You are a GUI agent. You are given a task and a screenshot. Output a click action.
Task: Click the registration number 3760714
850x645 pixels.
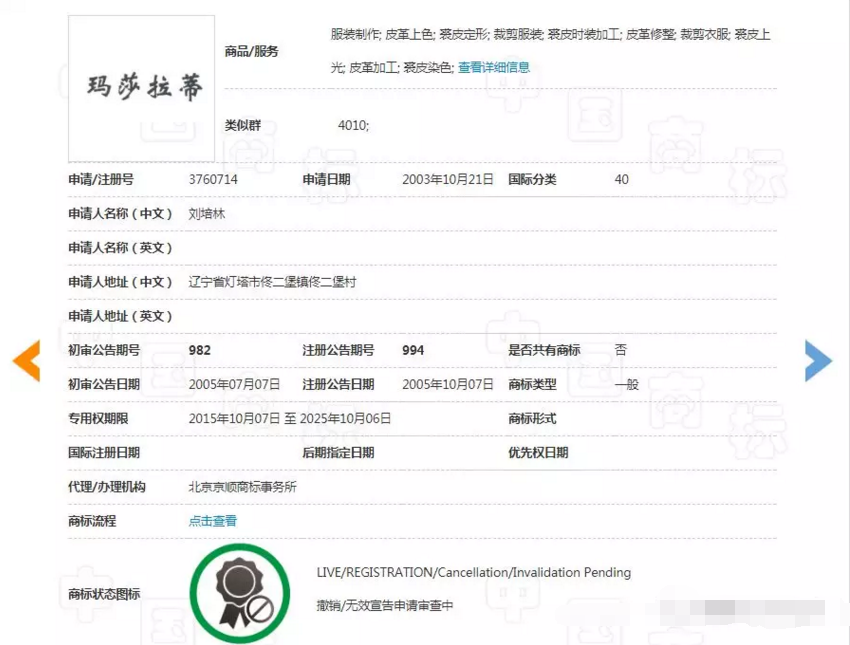click(213, 180)
